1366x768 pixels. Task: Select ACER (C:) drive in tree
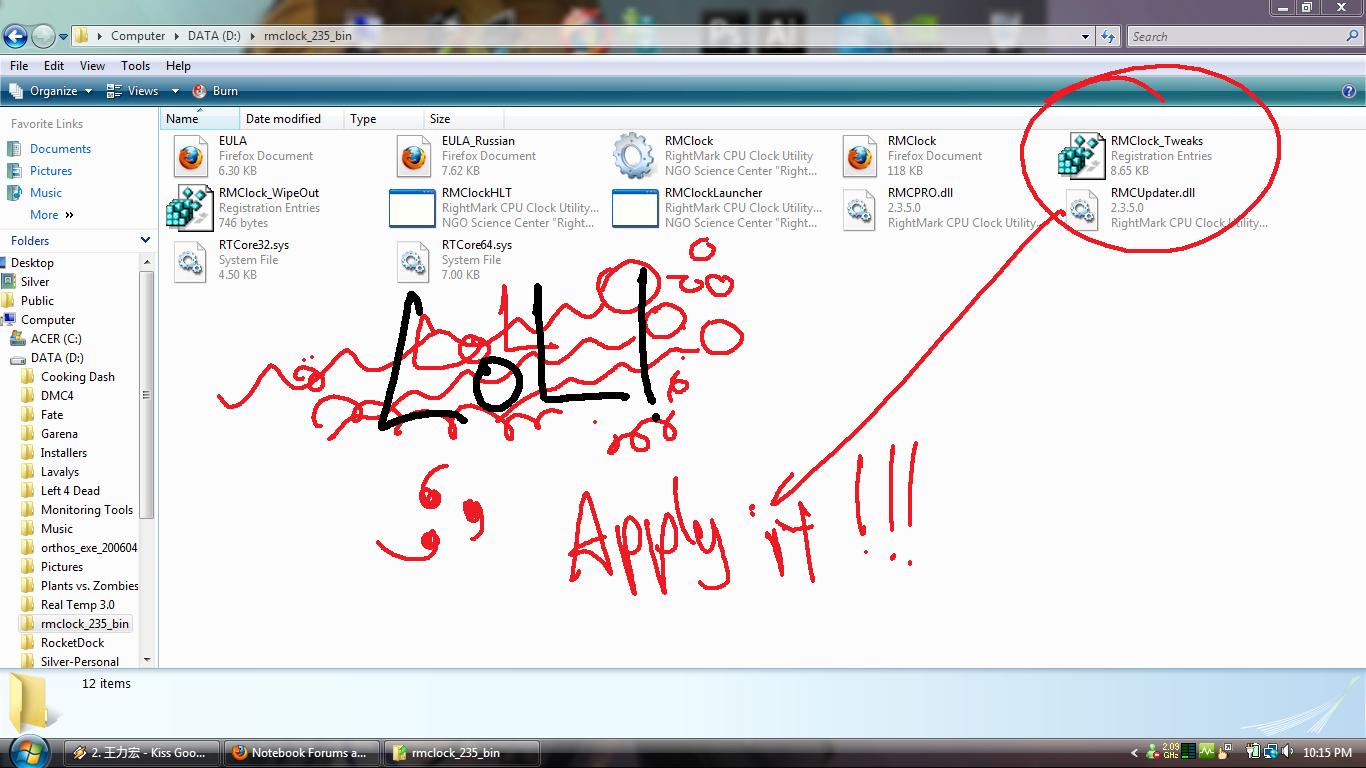56,339
